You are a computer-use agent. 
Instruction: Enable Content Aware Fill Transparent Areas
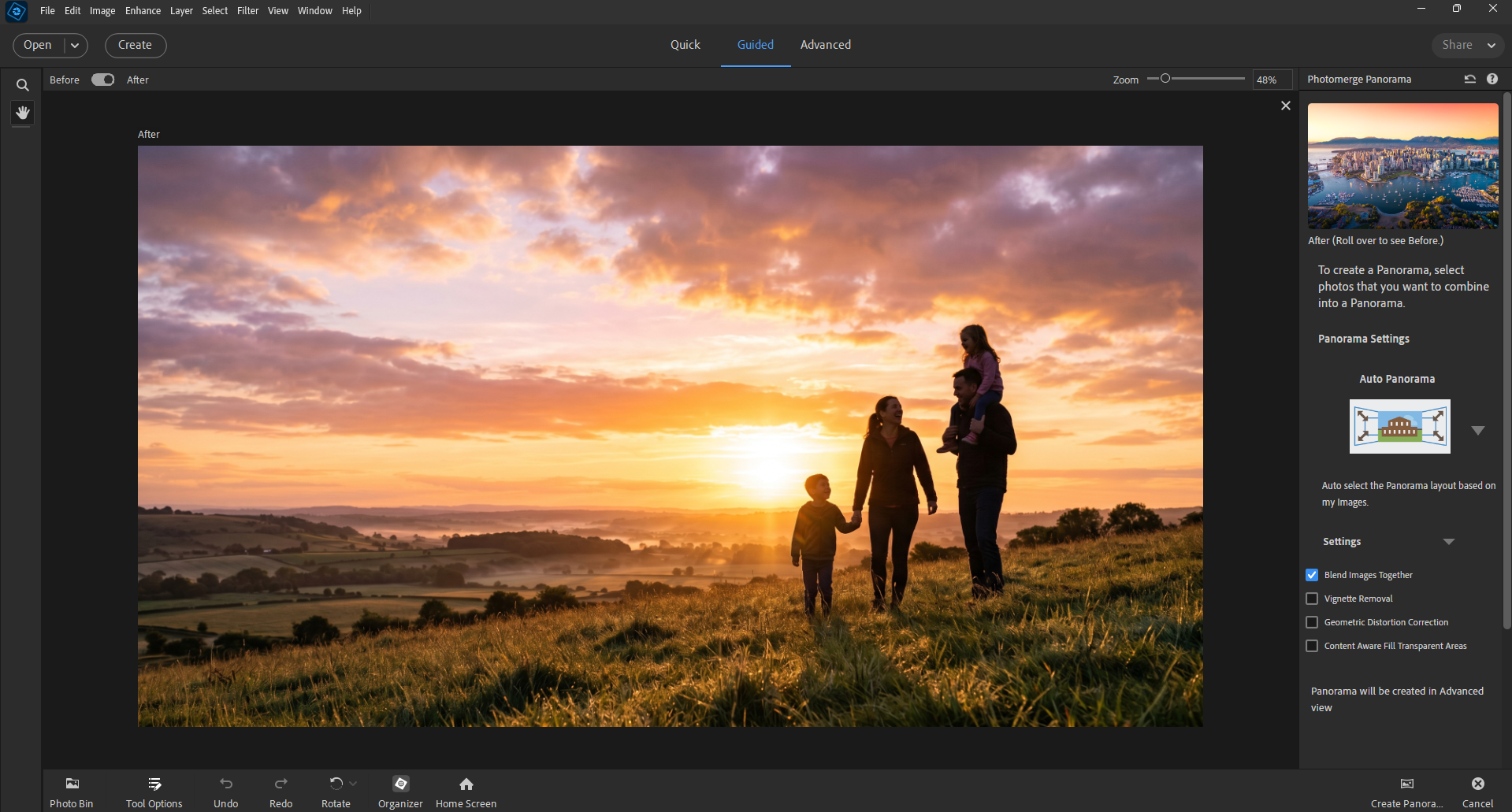pyautogui.click(x=1312, y=646)
